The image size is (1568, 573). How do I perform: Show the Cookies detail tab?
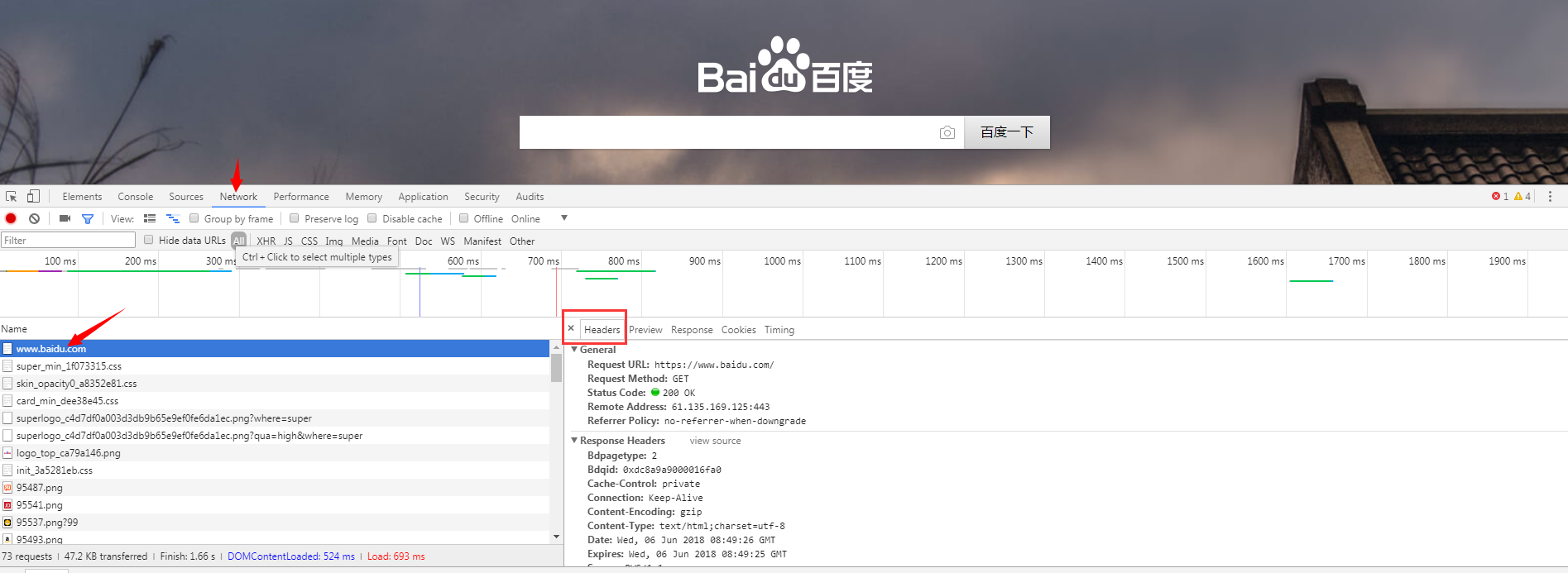tap(738, 330)
